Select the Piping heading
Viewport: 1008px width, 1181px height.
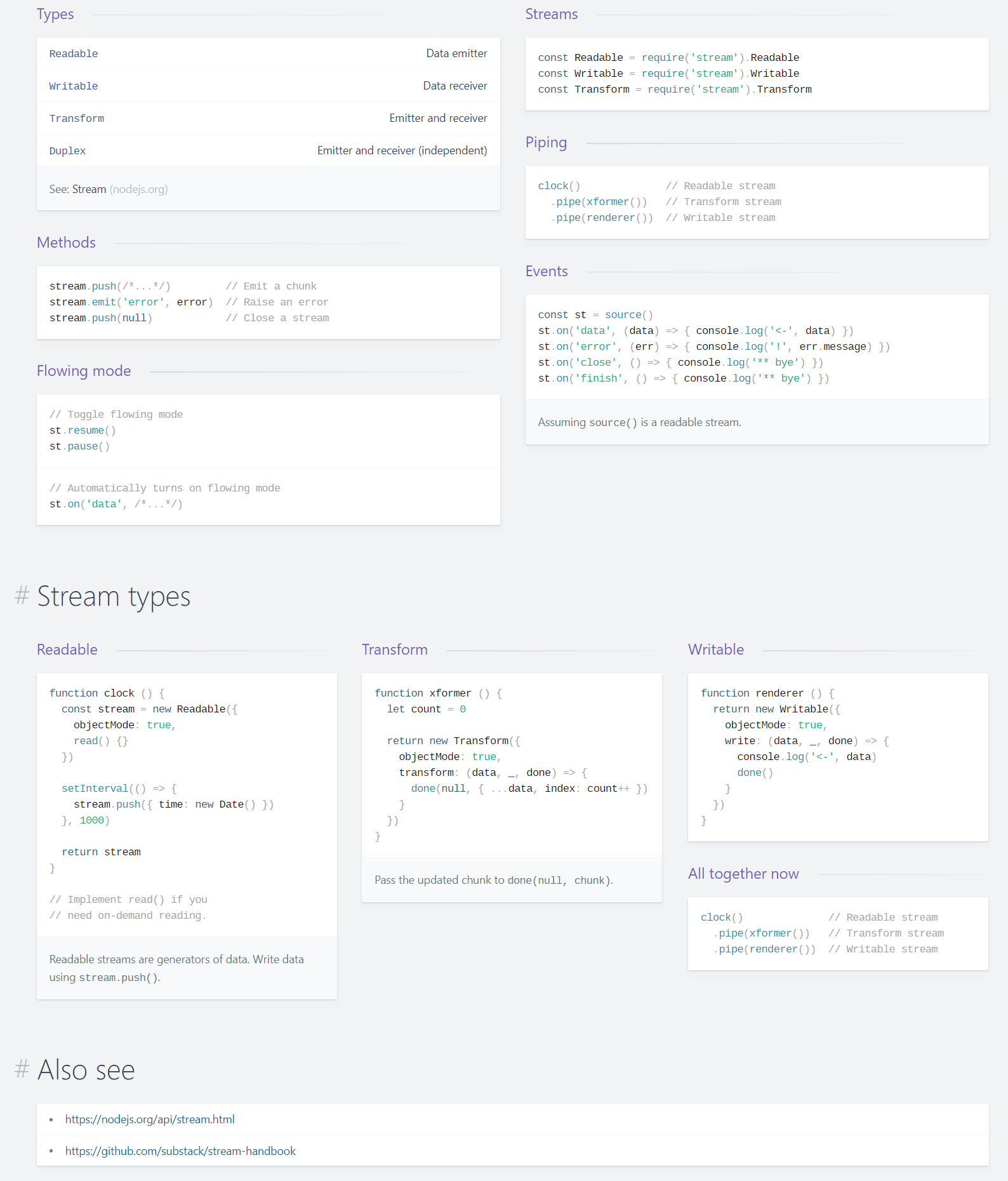coord(546,143)
